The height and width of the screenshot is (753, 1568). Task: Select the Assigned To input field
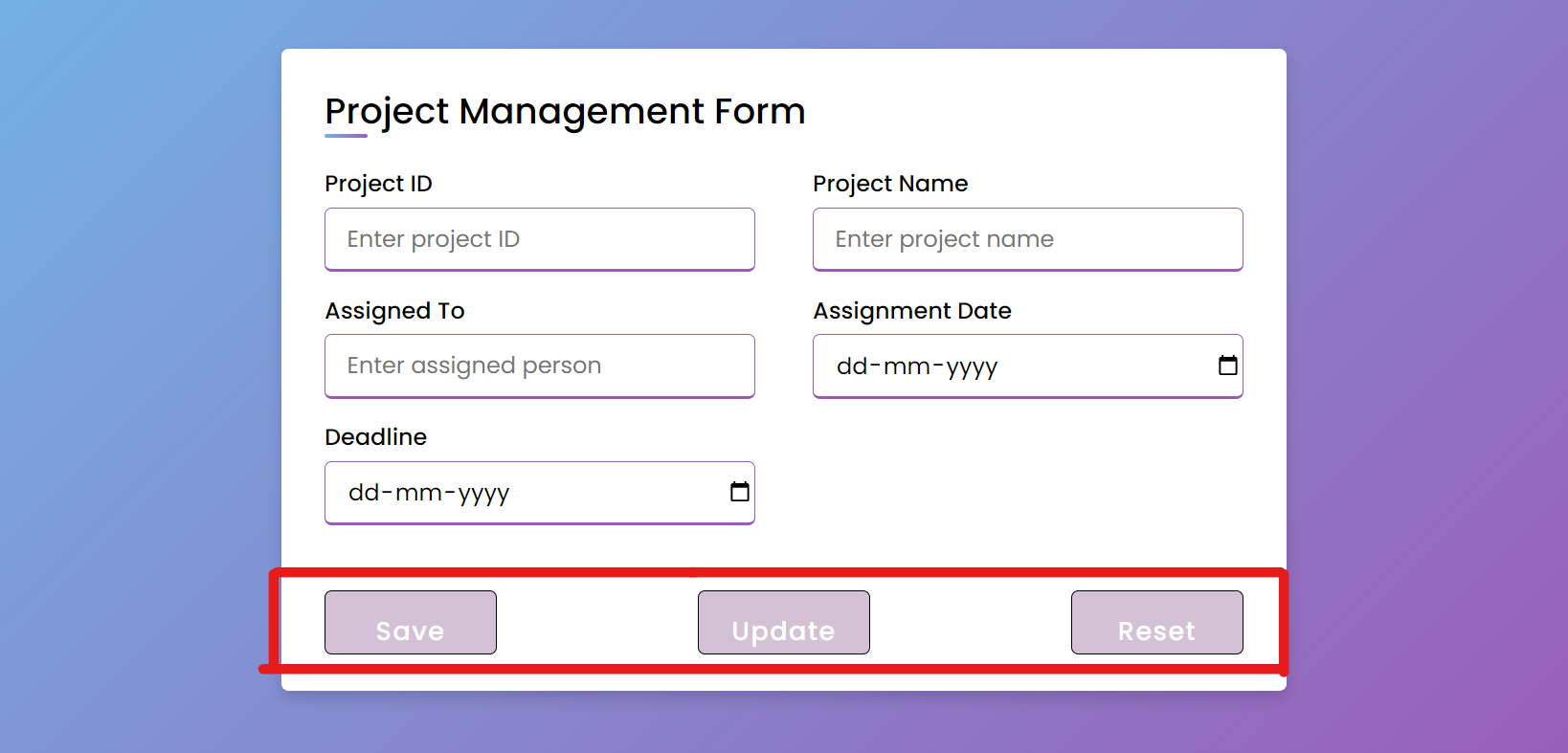539,365
